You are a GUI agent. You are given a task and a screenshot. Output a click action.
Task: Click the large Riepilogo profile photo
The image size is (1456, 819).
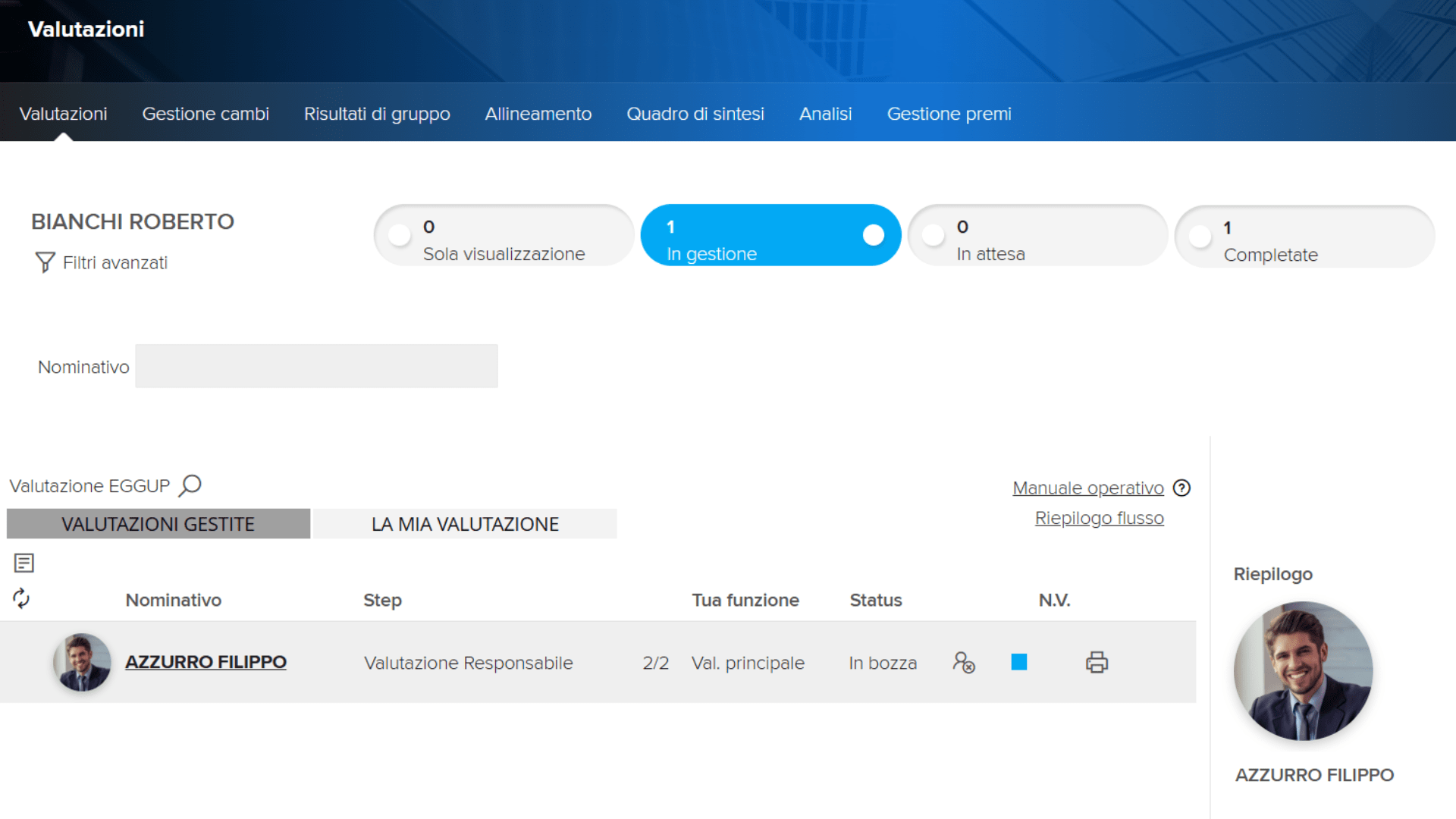pos(1303,670)
